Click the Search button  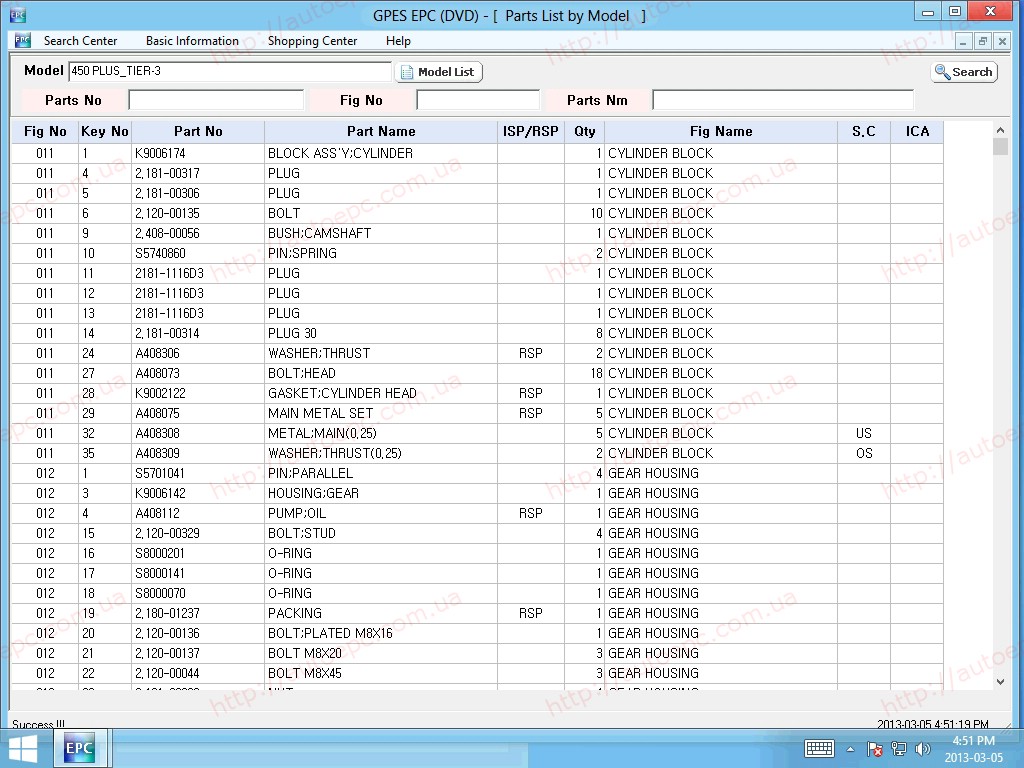[x=964, y=72]
